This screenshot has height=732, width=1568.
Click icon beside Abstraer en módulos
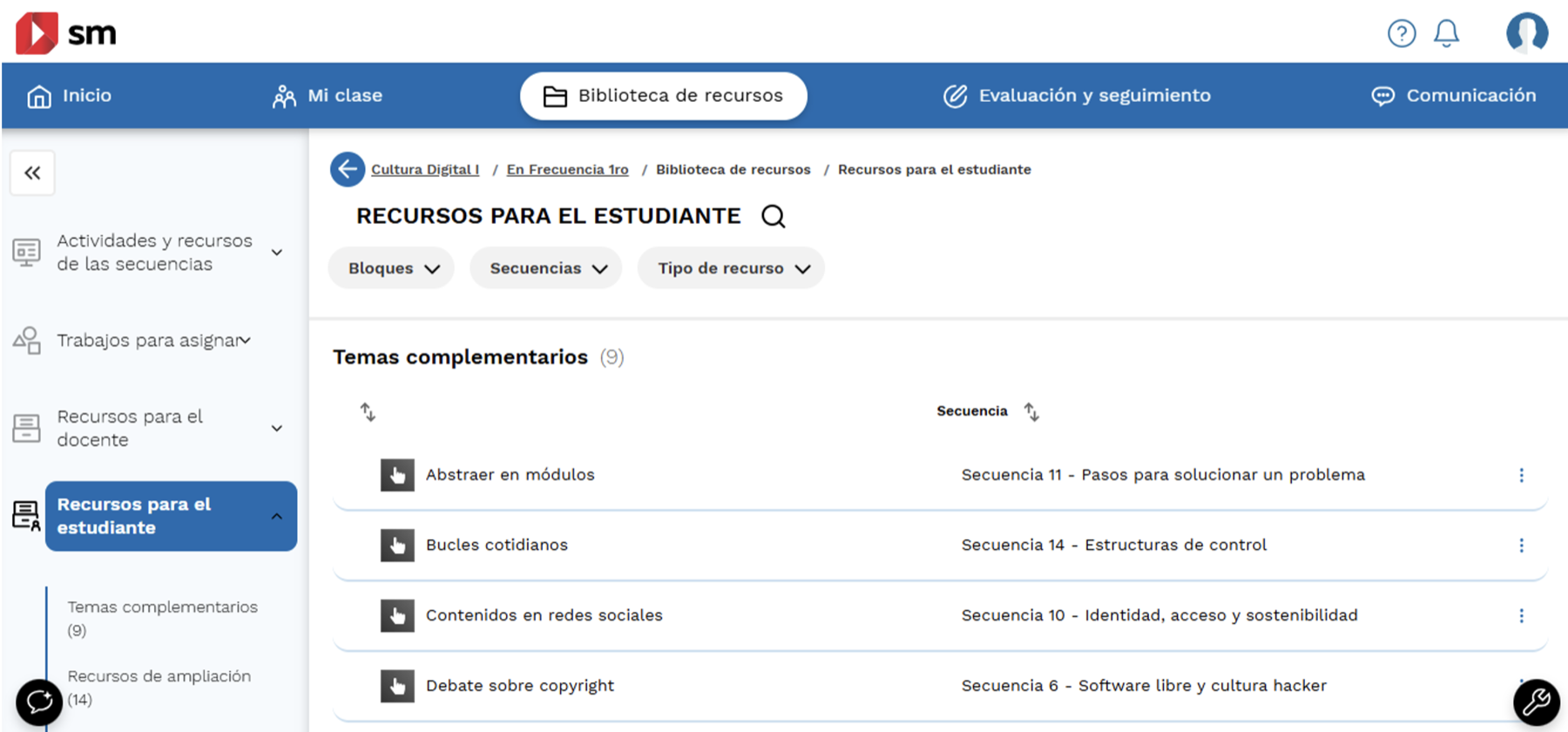(397, 475)
